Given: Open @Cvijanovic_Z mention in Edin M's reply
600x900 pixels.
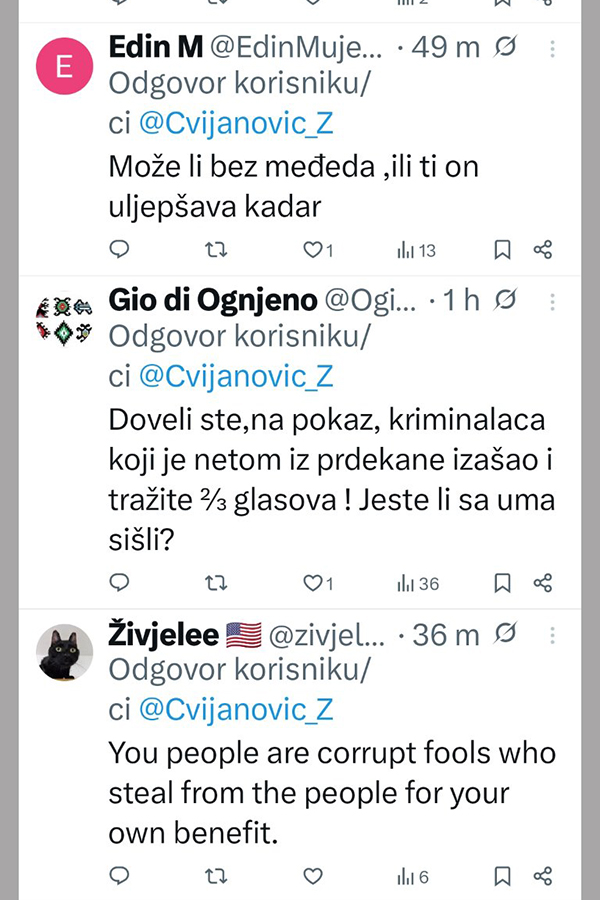Looking at the screenshot, I should point(236,123).
